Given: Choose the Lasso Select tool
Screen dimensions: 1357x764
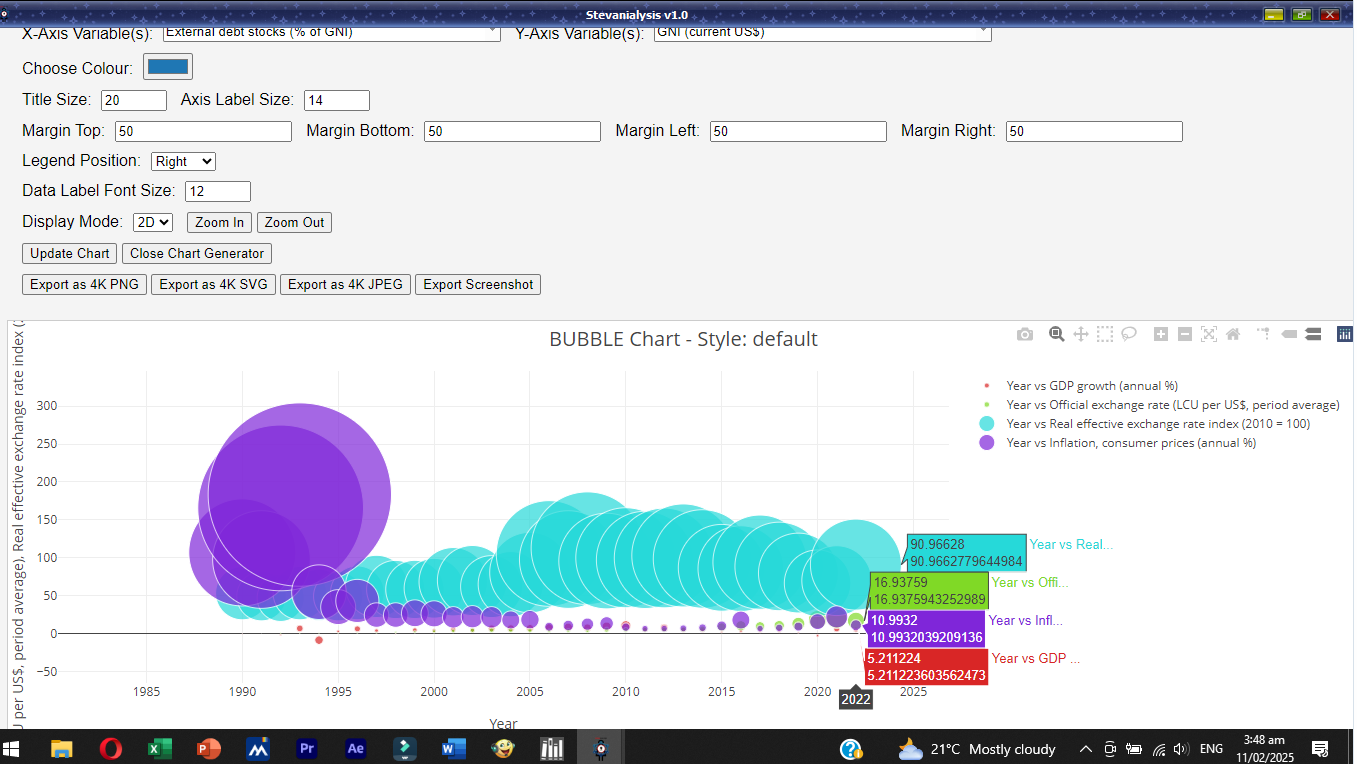Looking at the screenshot, I should click(x=1129, y=334).
